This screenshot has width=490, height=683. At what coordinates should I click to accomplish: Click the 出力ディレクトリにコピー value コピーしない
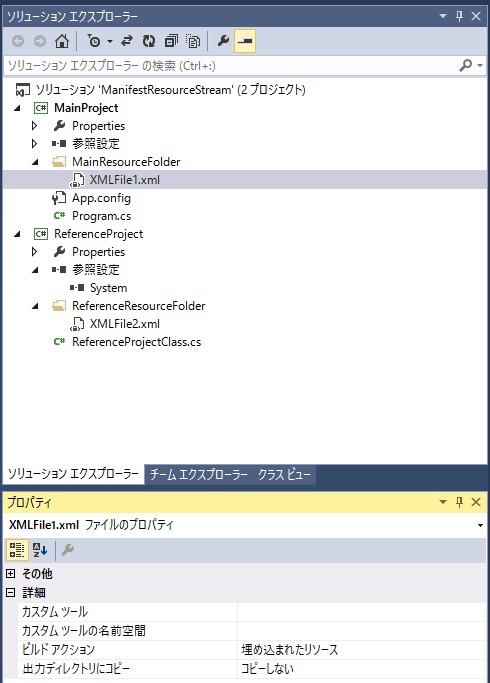point(267,669)
